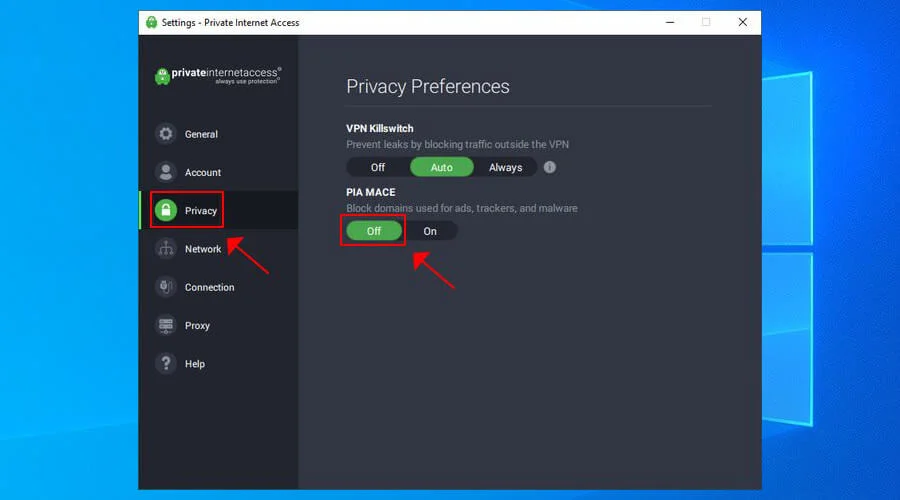
Task: Set VPN Killswitch to Off
Action: point(378,167)
